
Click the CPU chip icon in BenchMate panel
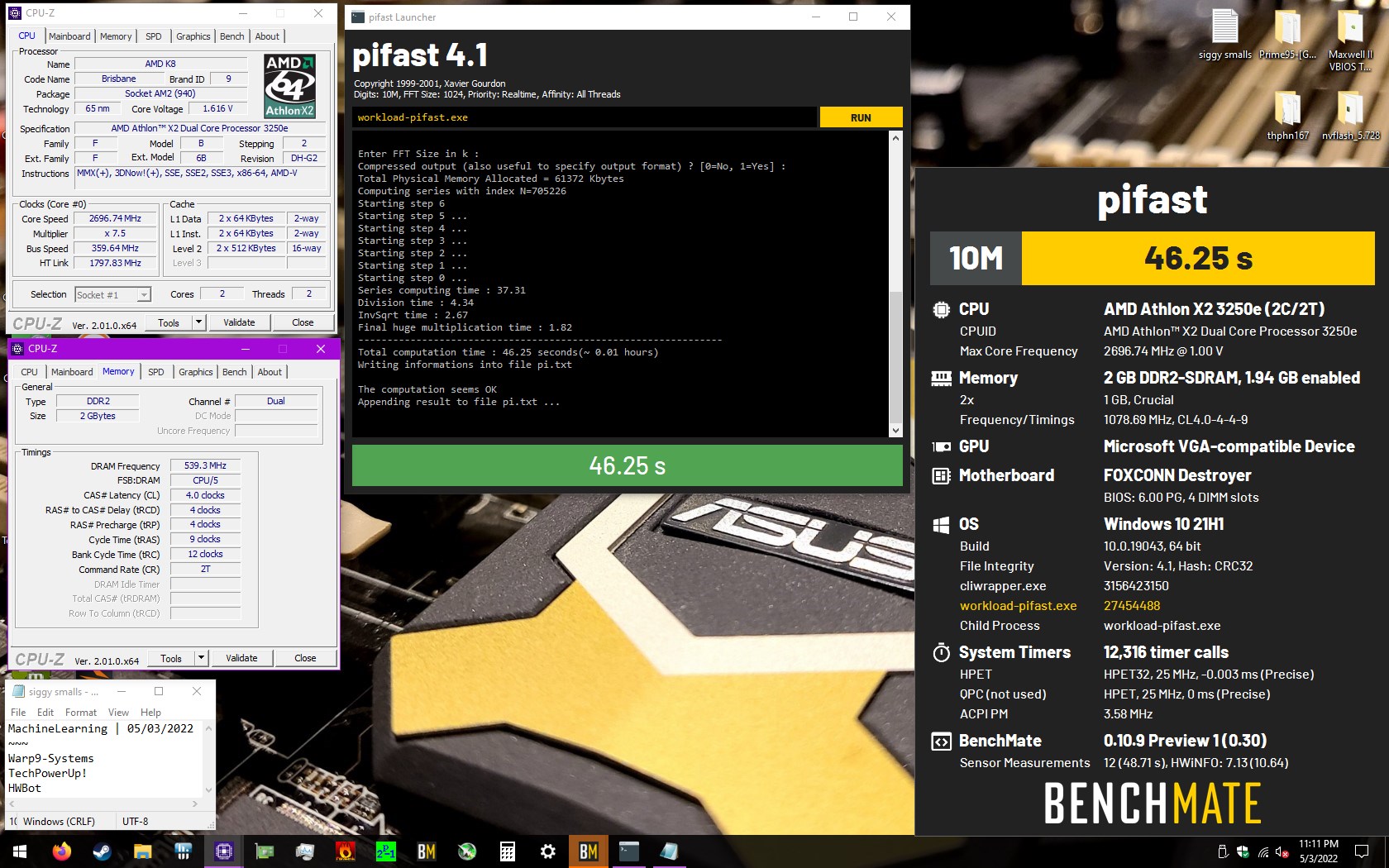click(x=941, y=310)
